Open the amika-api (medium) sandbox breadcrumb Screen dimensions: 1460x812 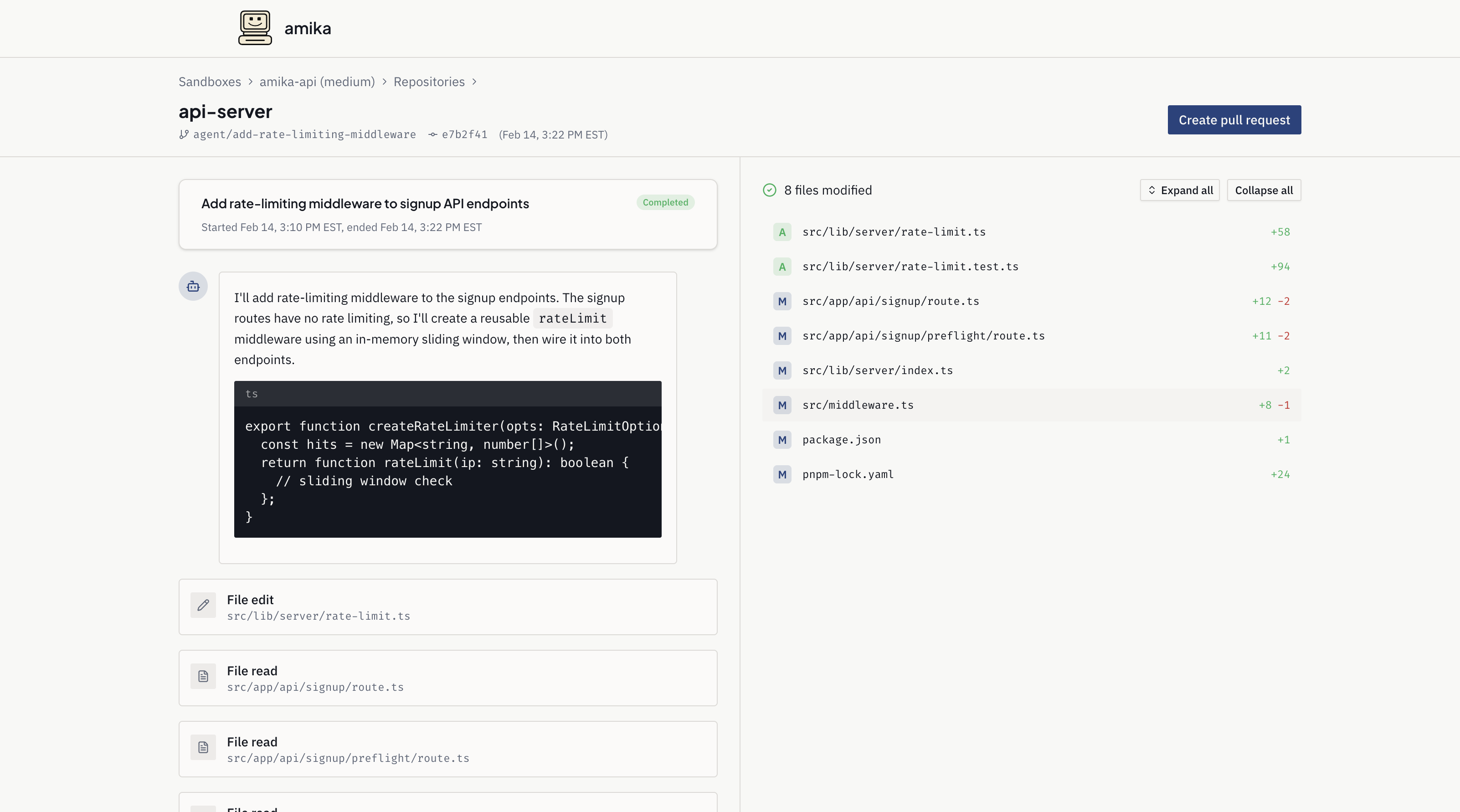[318, 82]
